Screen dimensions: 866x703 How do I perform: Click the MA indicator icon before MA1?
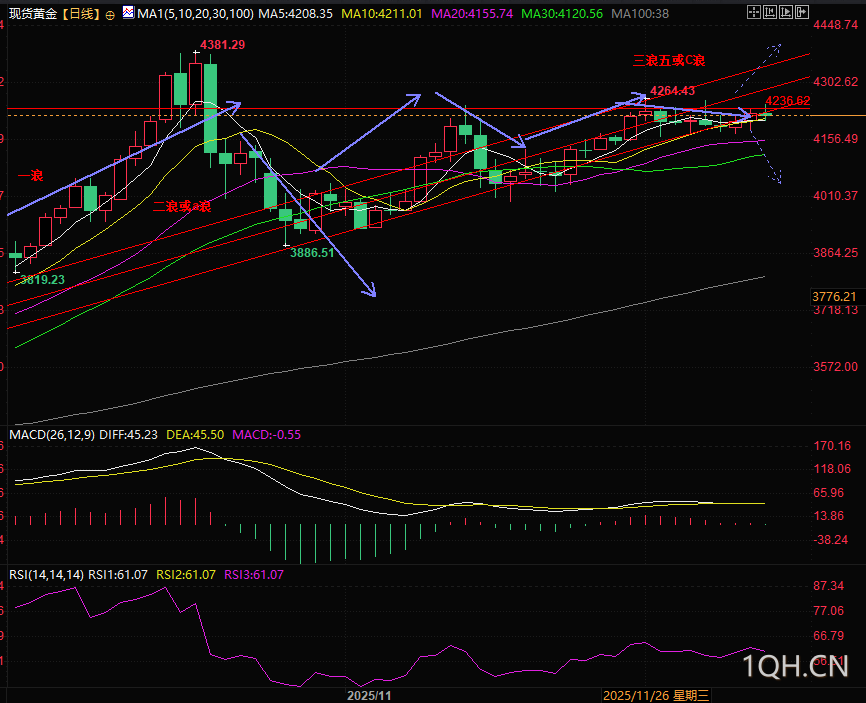pyautogui.click(x=127, y=15)
